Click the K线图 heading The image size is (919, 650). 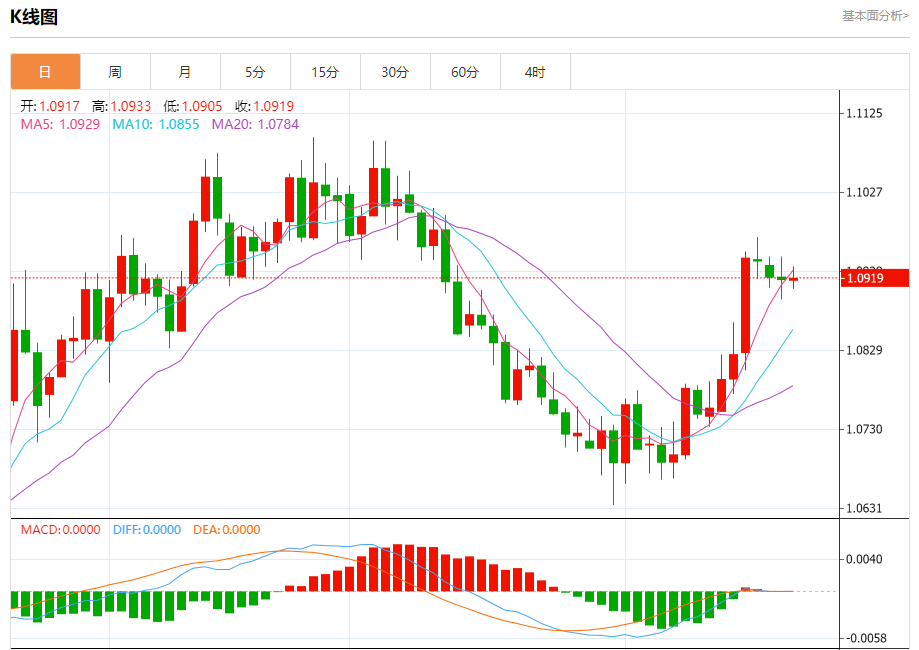tap(33, 17)
